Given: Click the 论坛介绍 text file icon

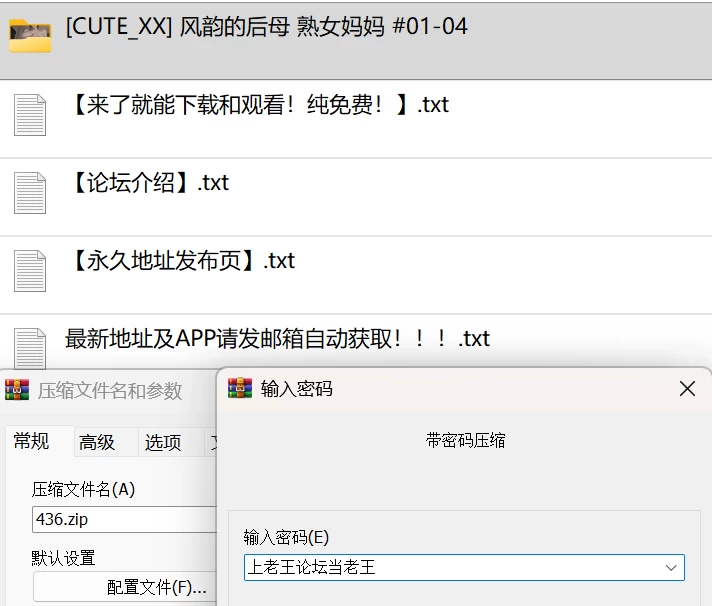Looking at the screenshot, I should (x=30, y=193).
